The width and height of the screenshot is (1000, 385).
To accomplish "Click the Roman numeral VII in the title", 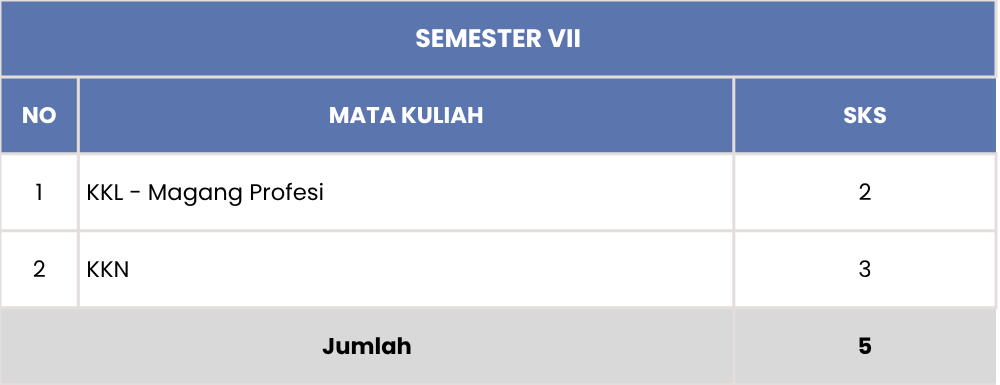I will tap(564, 39).
